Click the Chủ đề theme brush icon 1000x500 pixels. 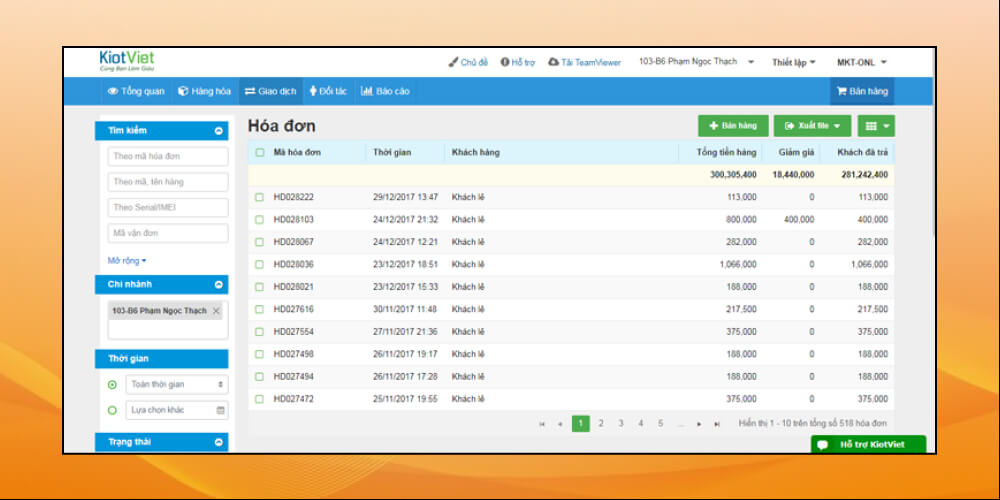[453, 62]
